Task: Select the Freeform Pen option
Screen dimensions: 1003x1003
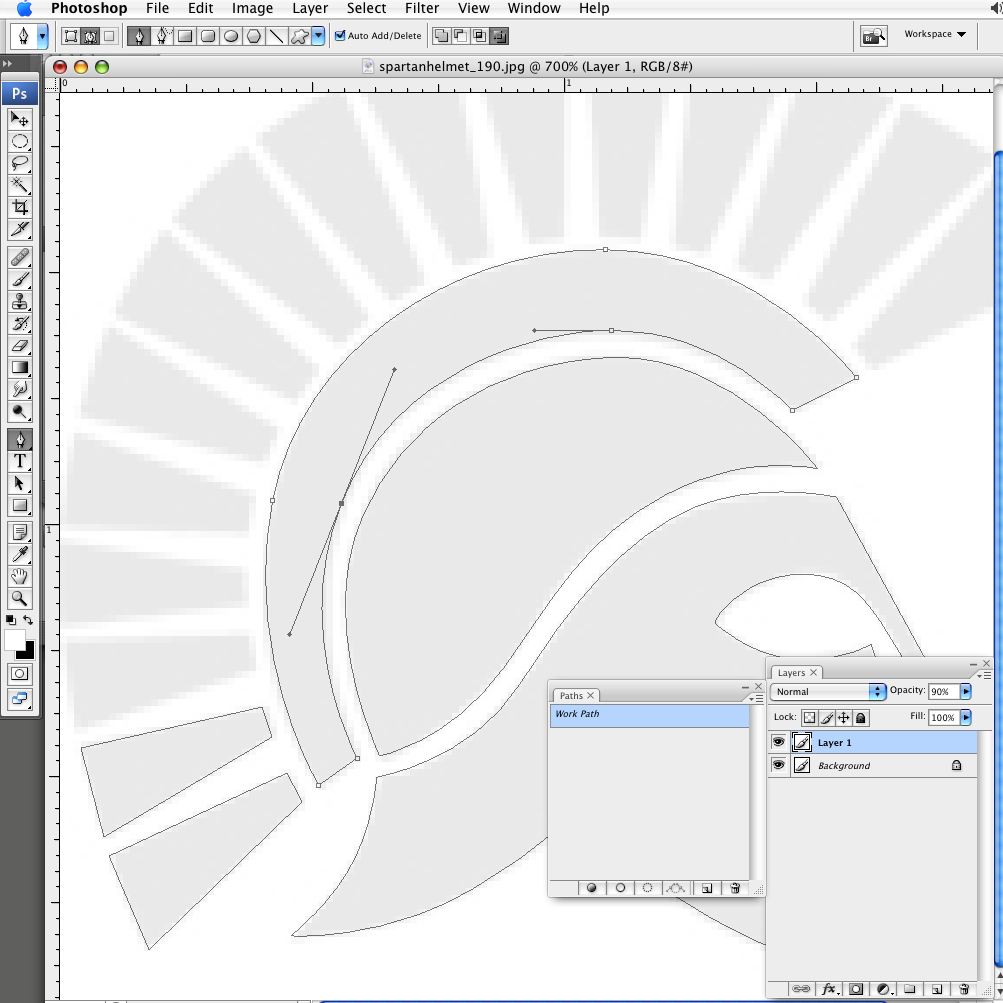Action: pos(160,36)
